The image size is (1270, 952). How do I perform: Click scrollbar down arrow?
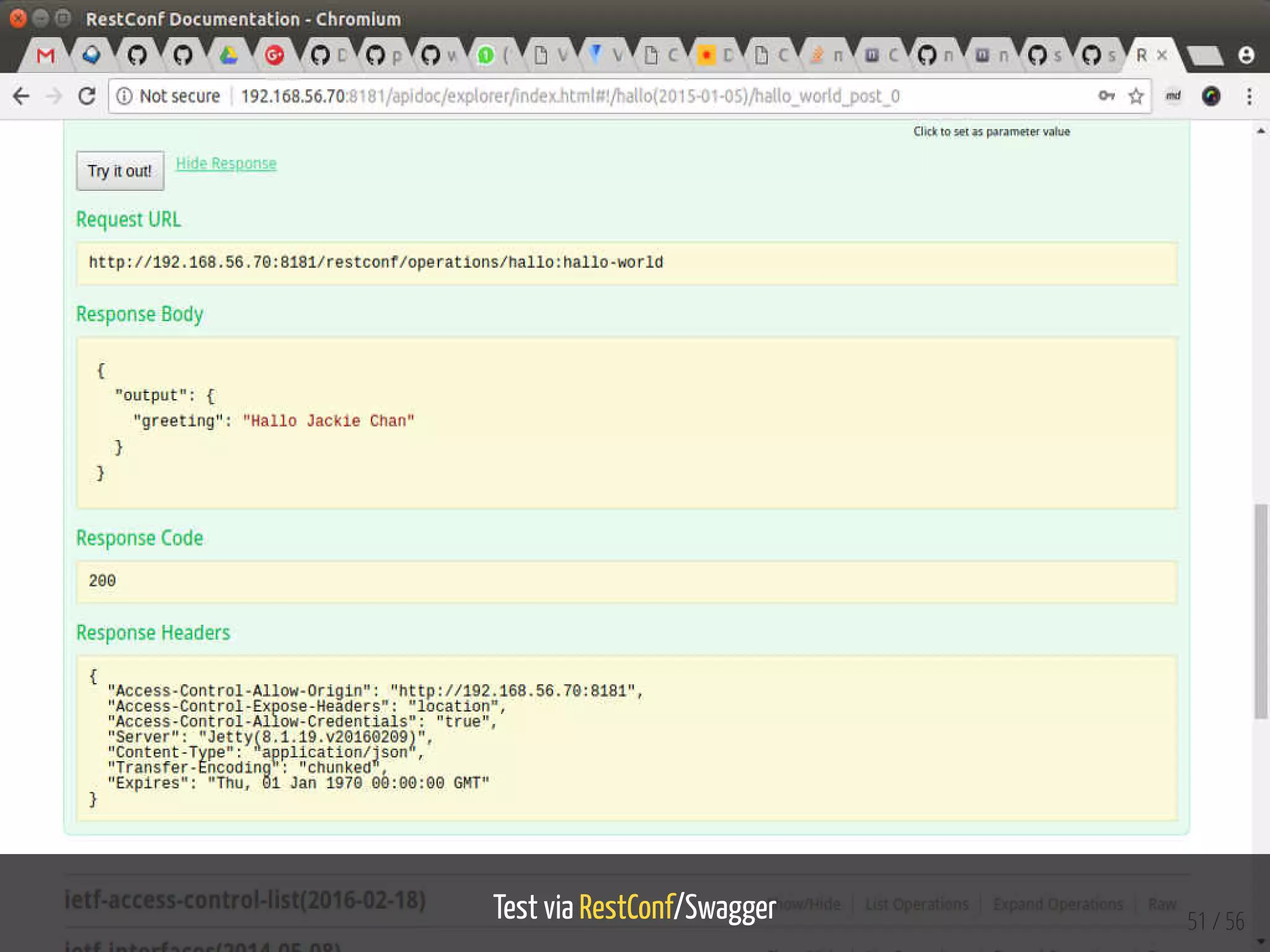coord(1261,941)
